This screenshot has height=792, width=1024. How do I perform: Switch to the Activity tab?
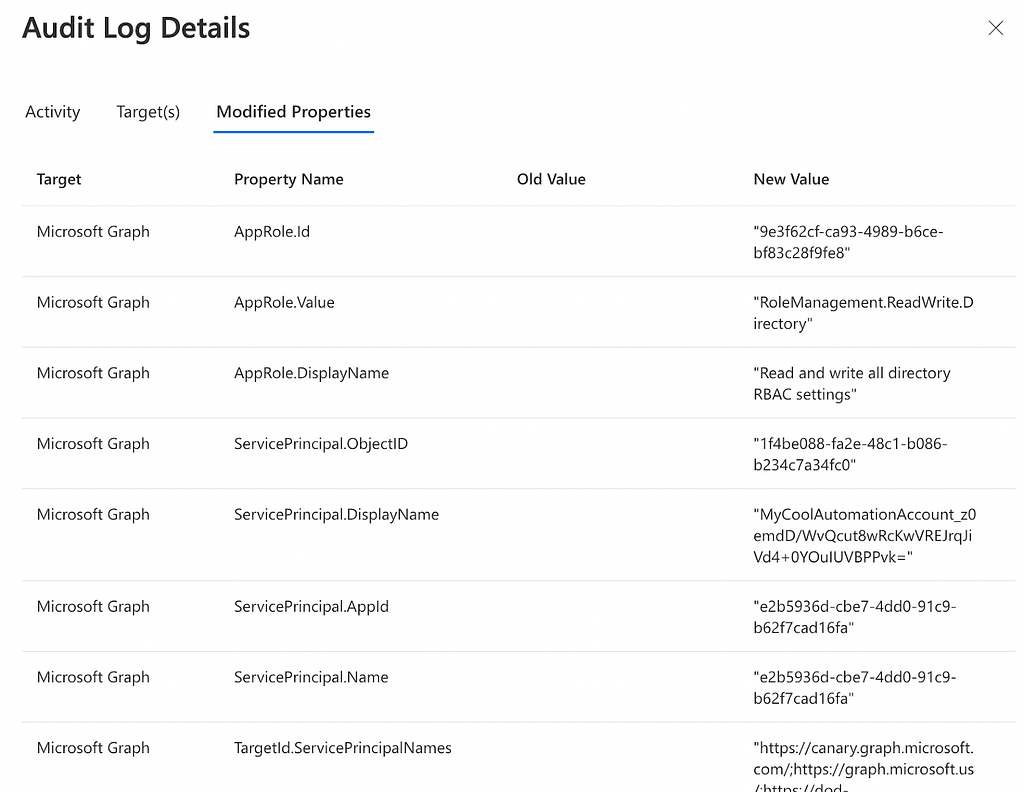point(53,112)
